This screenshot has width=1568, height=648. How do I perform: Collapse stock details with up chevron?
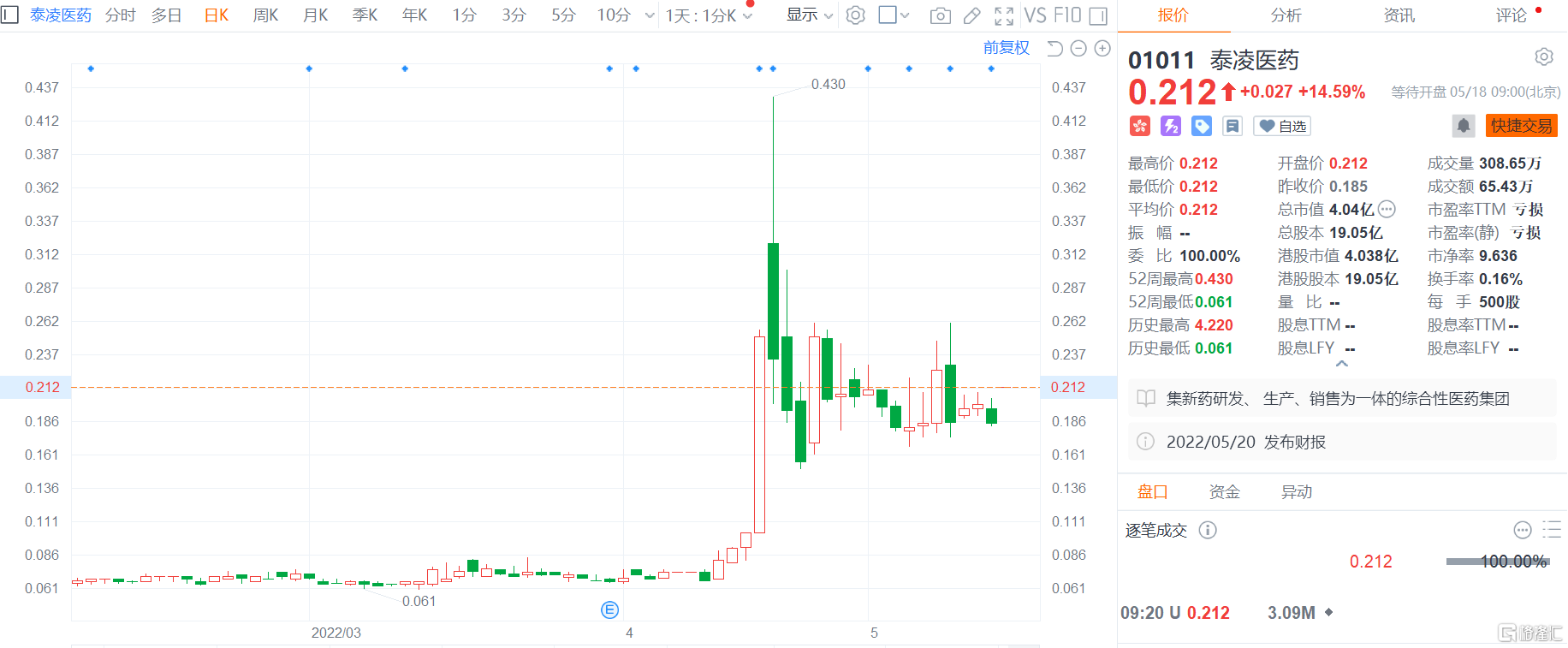(x=1342, y=364)
